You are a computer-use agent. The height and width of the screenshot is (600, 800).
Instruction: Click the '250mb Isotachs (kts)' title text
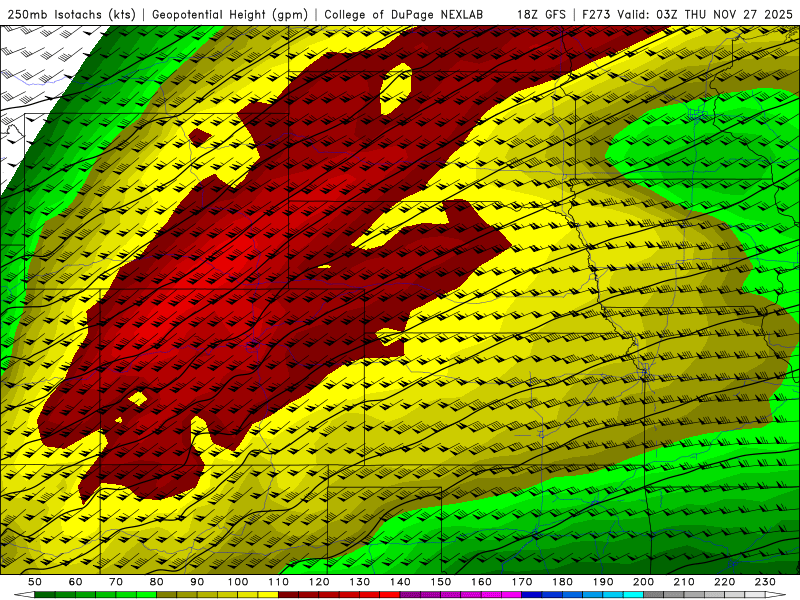point(71,15)
